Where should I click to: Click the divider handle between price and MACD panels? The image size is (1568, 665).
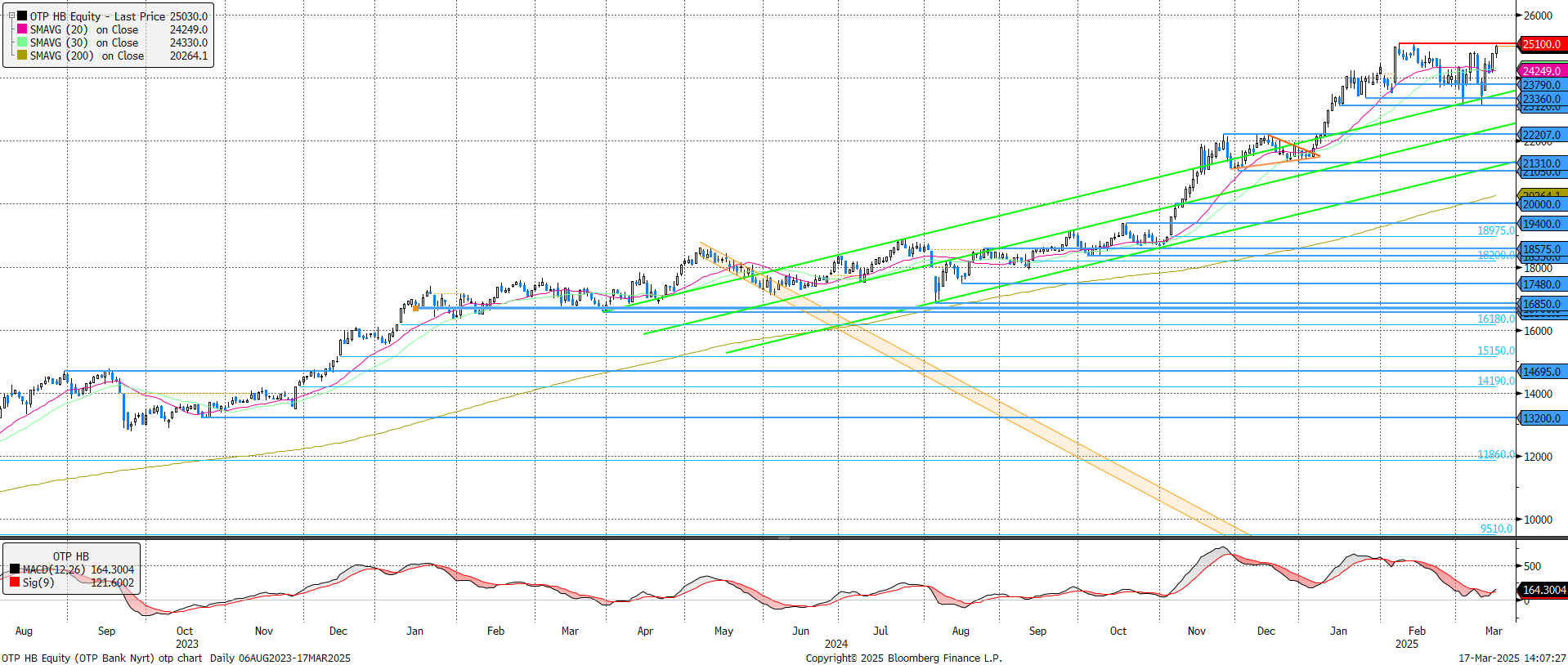(784, 538)
